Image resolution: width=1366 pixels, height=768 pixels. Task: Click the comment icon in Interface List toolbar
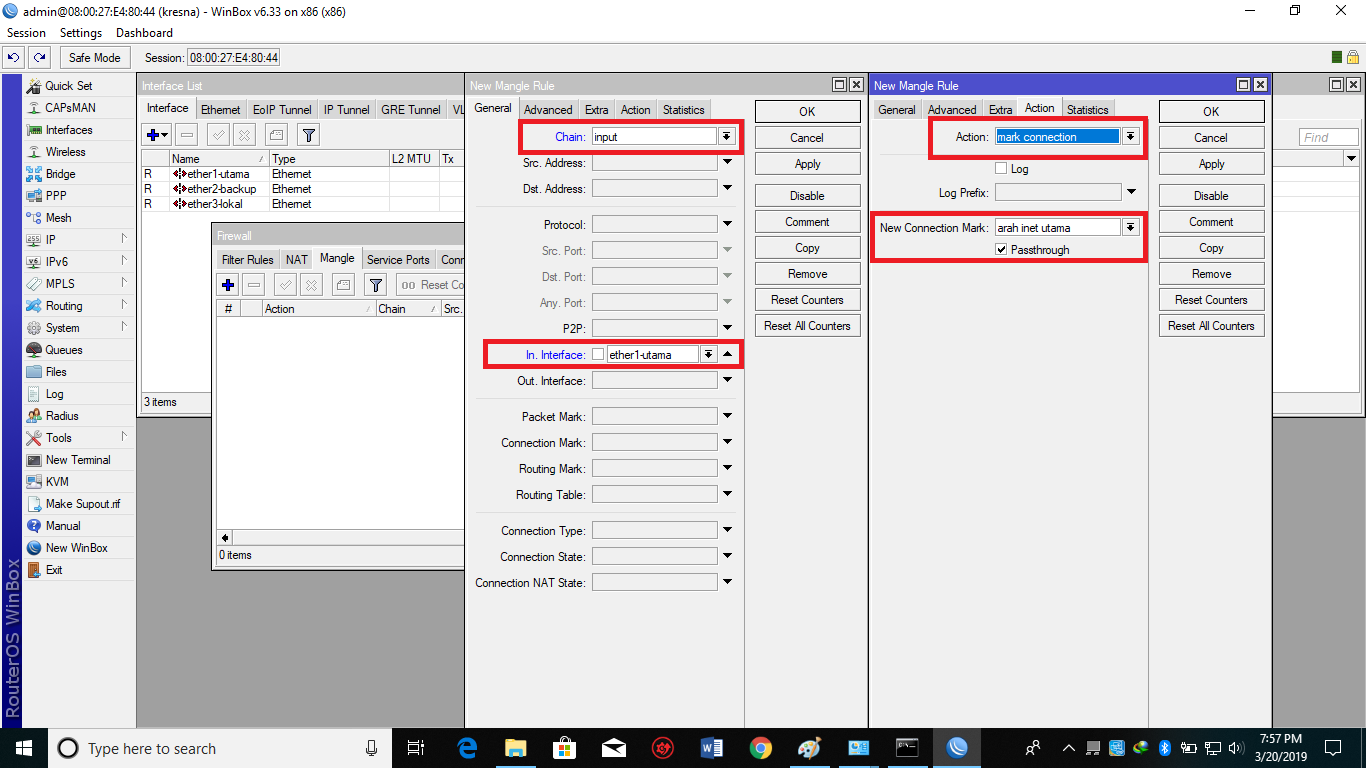click(x=276, y=134)
